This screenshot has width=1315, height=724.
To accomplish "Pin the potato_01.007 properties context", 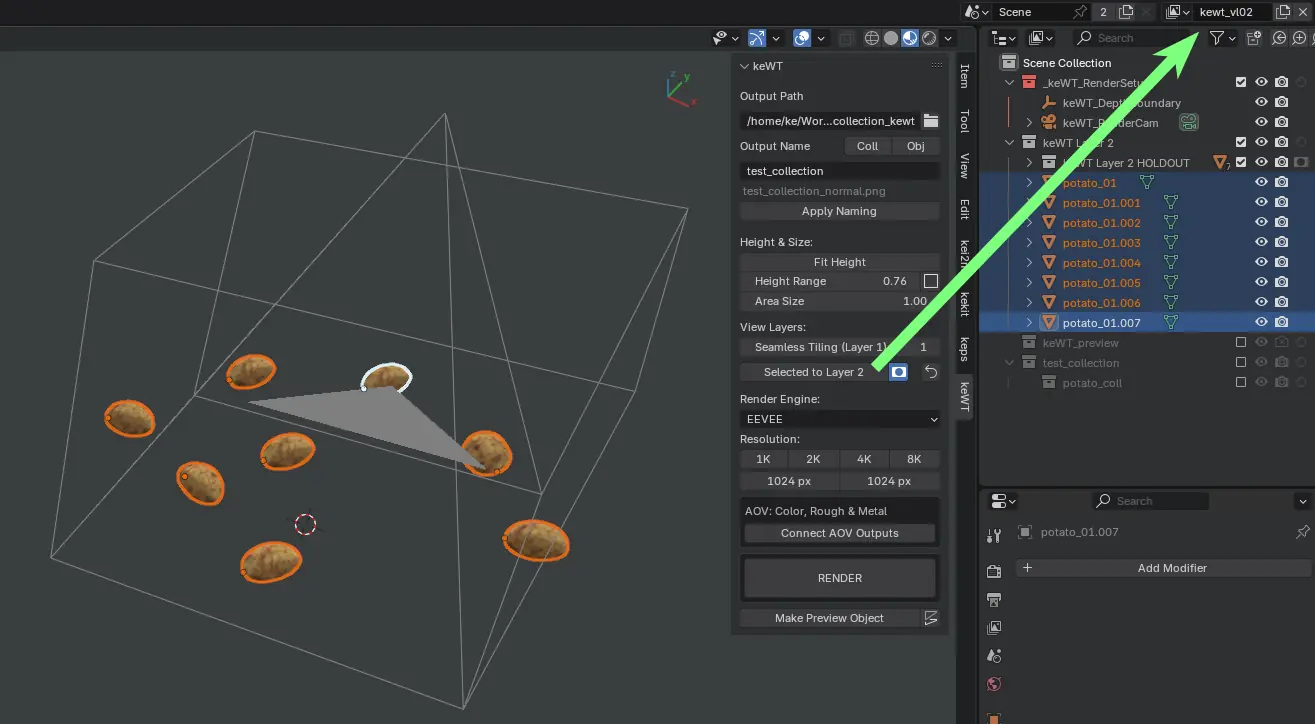I will click(1302, 532).
